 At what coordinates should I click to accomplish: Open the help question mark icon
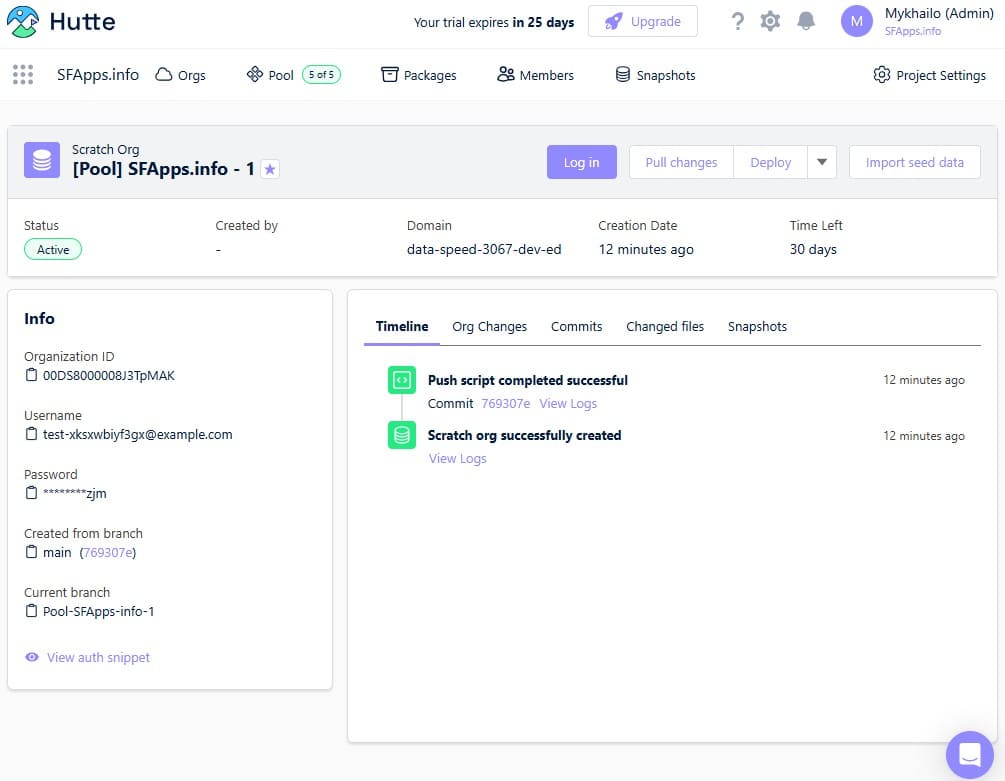click(738, 21)
